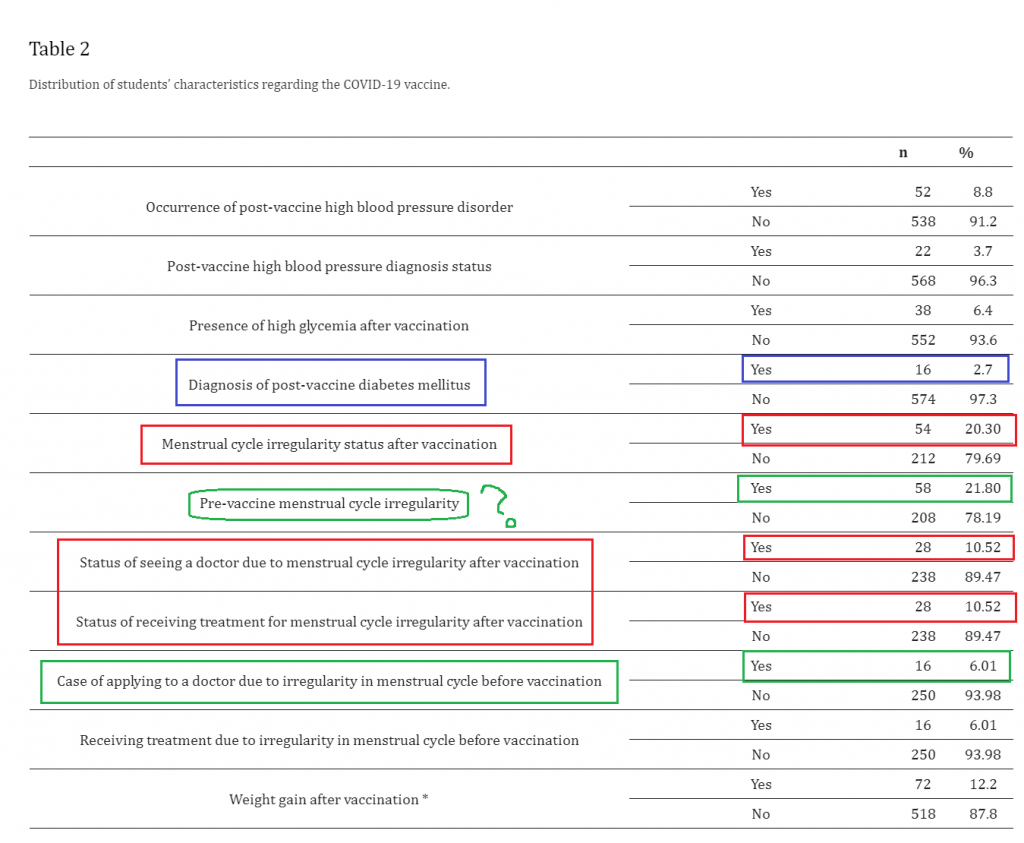The width and height of the screenshot is (1024, 843).
Task: Click "Status of seeing a doctor" row label
Action: [x=329, y=562]
